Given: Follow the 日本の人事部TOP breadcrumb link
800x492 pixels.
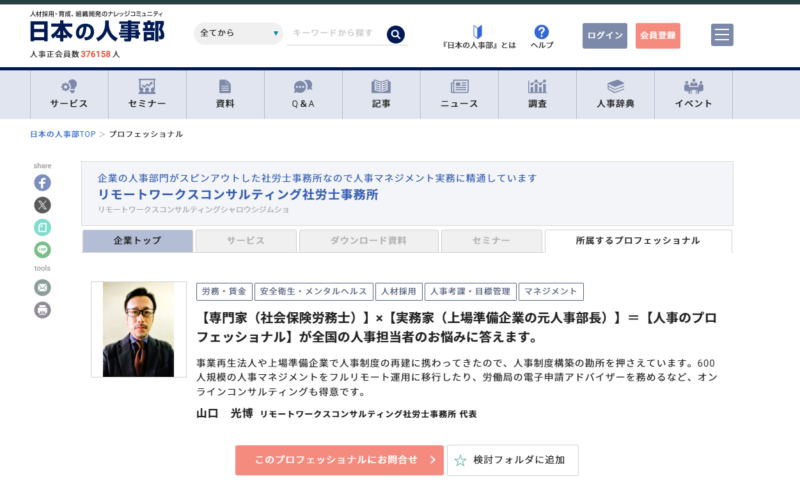Looking at the screenshot, I should tap(63, 134).
